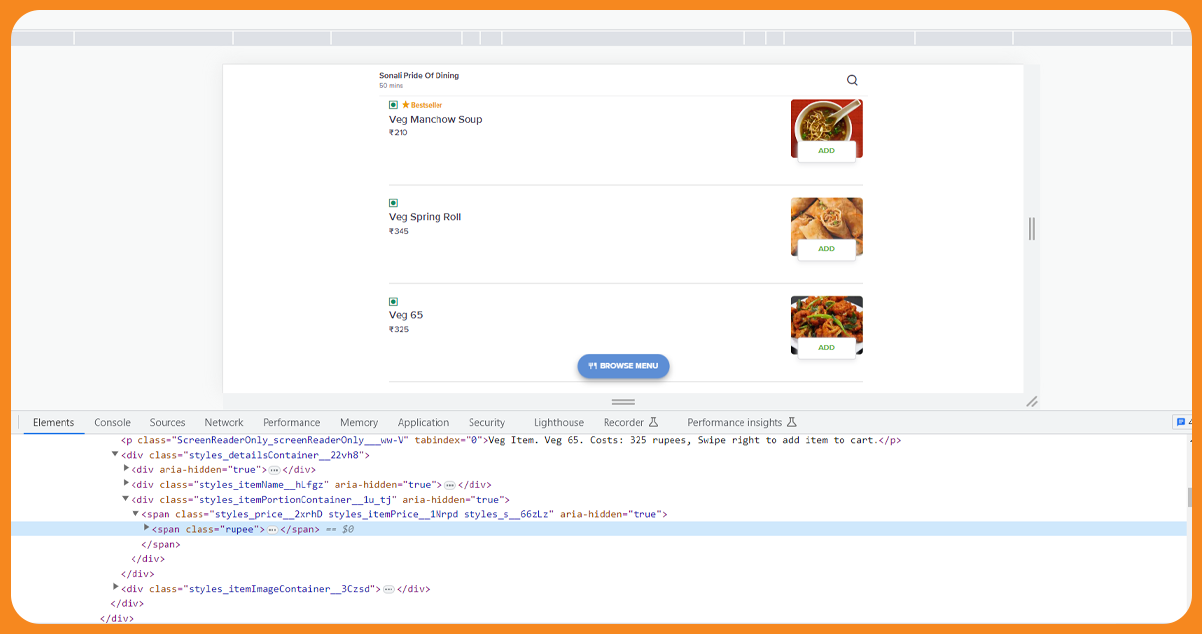This screenshot has width=1202, height=634.
Task: Open the Lighthouse tab
Action: [558, 423]
